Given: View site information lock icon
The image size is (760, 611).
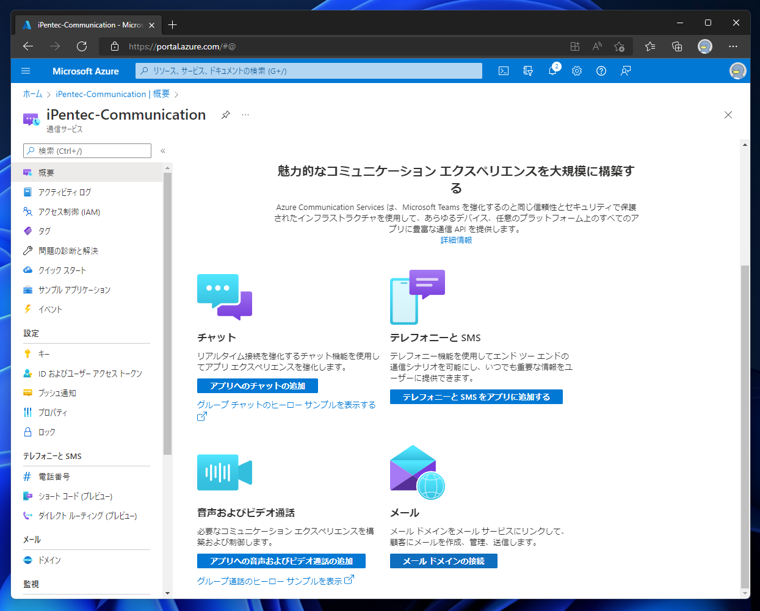Looking at the screenshot, I should point(114,47).
